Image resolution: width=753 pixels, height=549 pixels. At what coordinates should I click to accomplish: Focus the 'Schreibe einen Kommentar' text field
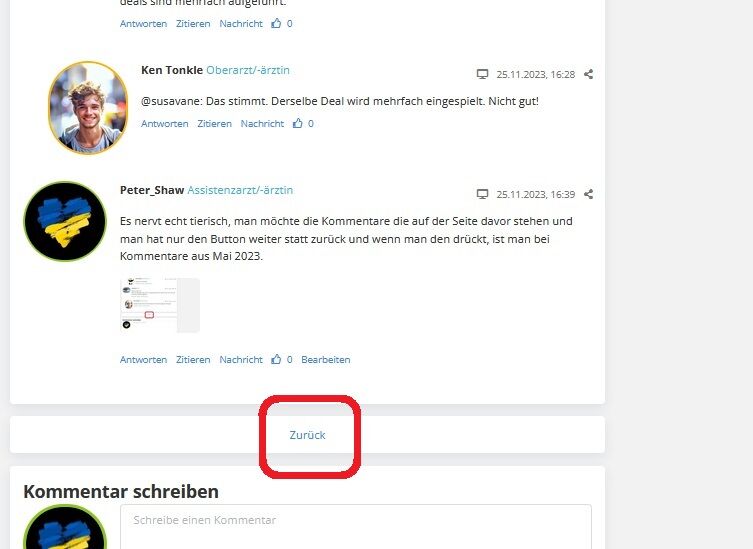356,526
